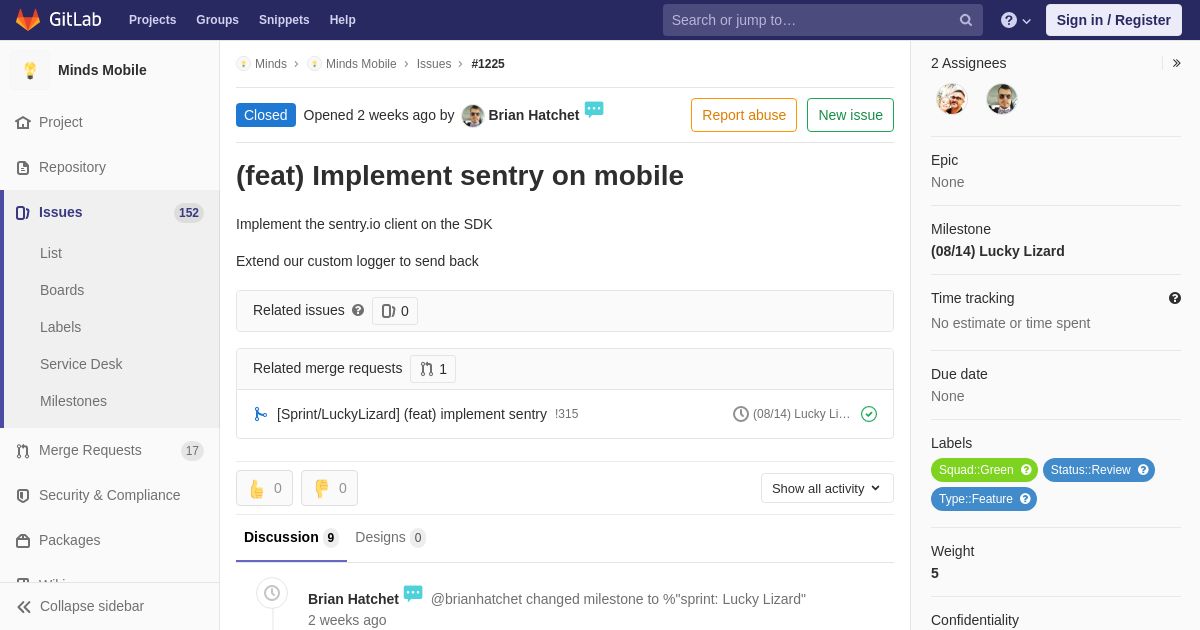Click Status::Review label
1200x630 pixels.
(x=1099, y=470)
